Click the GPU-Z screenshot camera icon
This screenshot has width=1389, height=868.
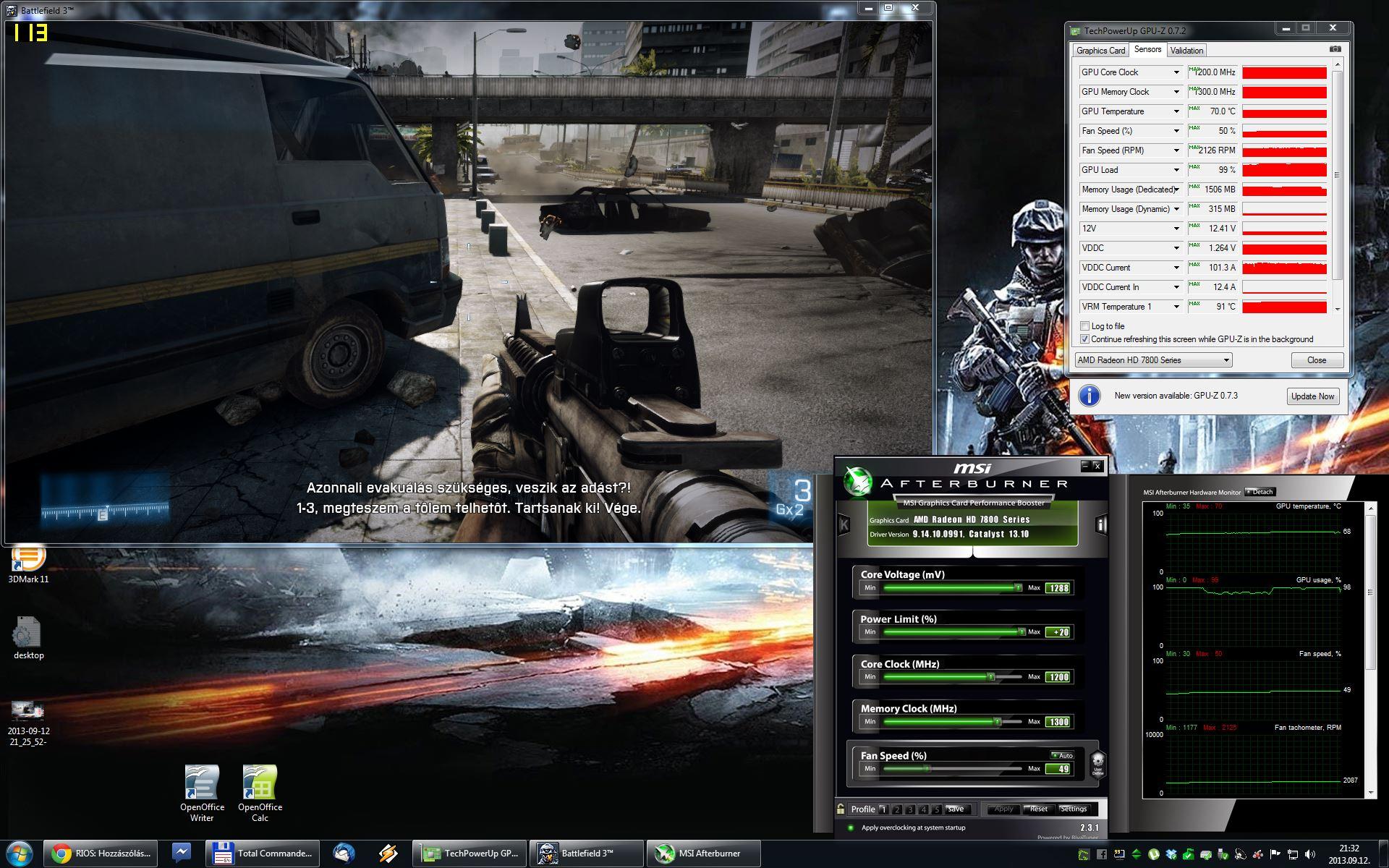[1335, 49]
